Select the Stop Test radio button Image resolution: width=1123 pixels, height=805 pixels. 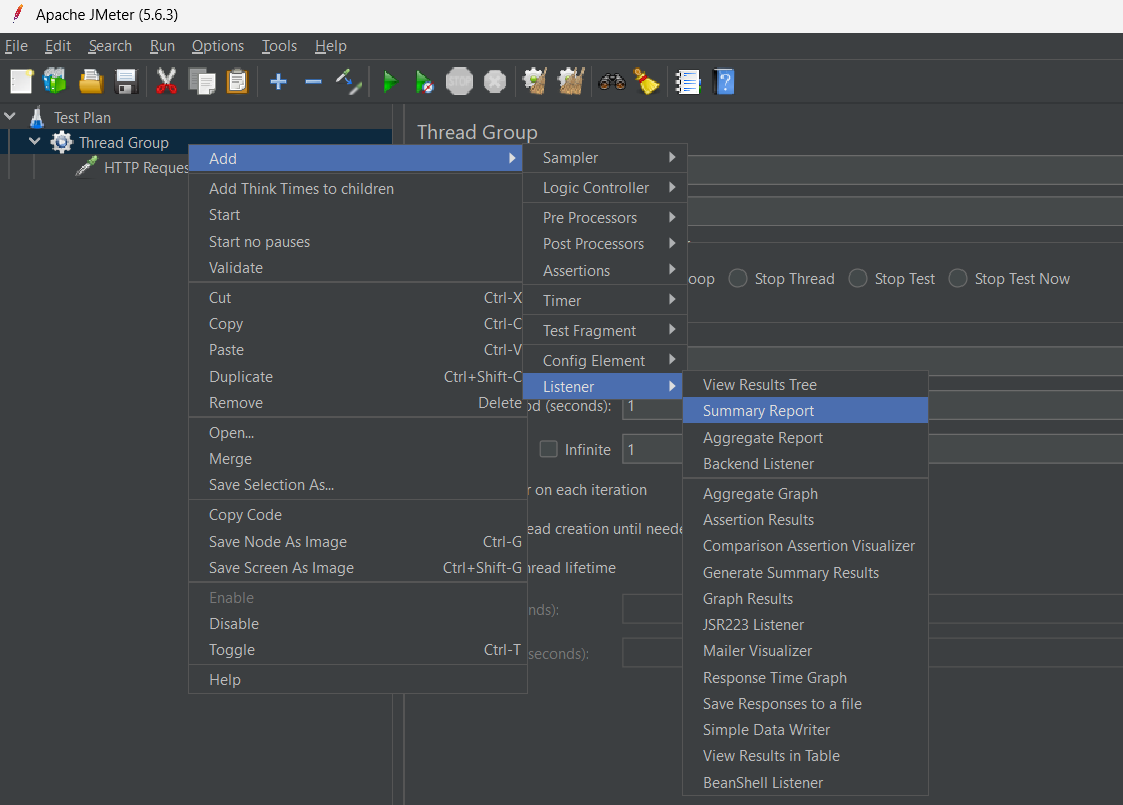click(858, 279)
